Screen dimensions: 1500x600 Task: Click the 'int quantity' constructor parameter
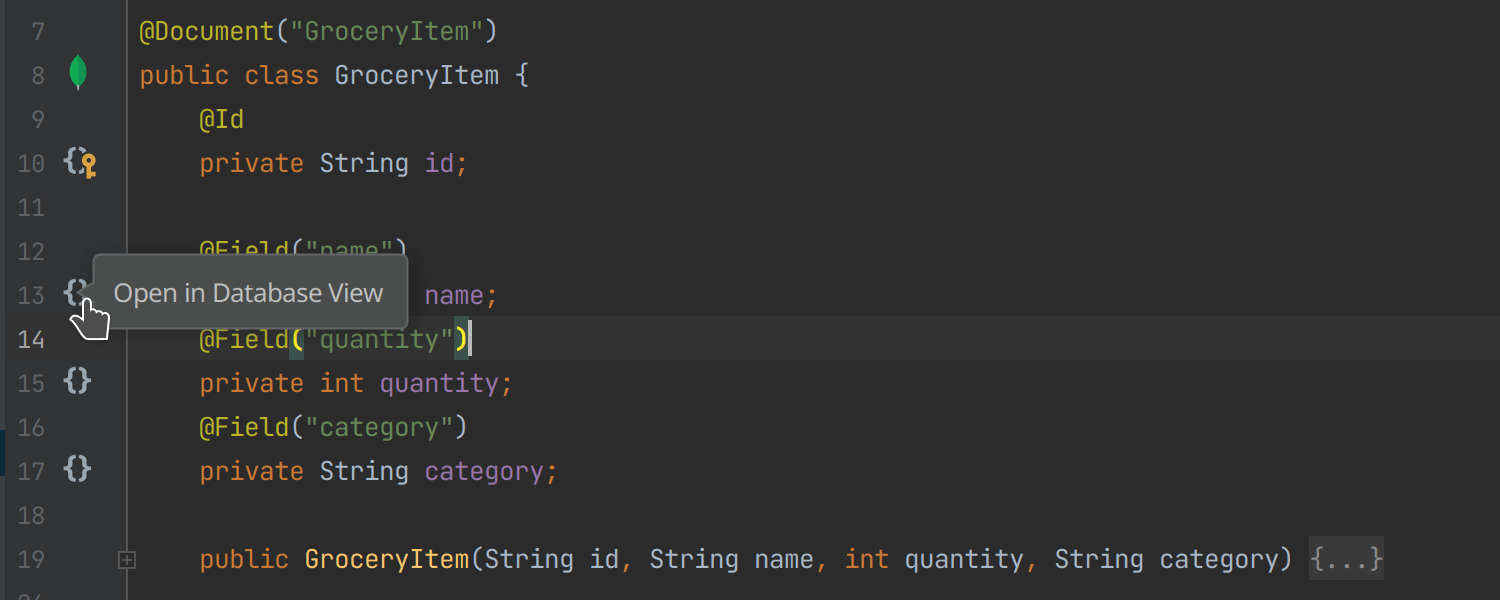(934, 559)
